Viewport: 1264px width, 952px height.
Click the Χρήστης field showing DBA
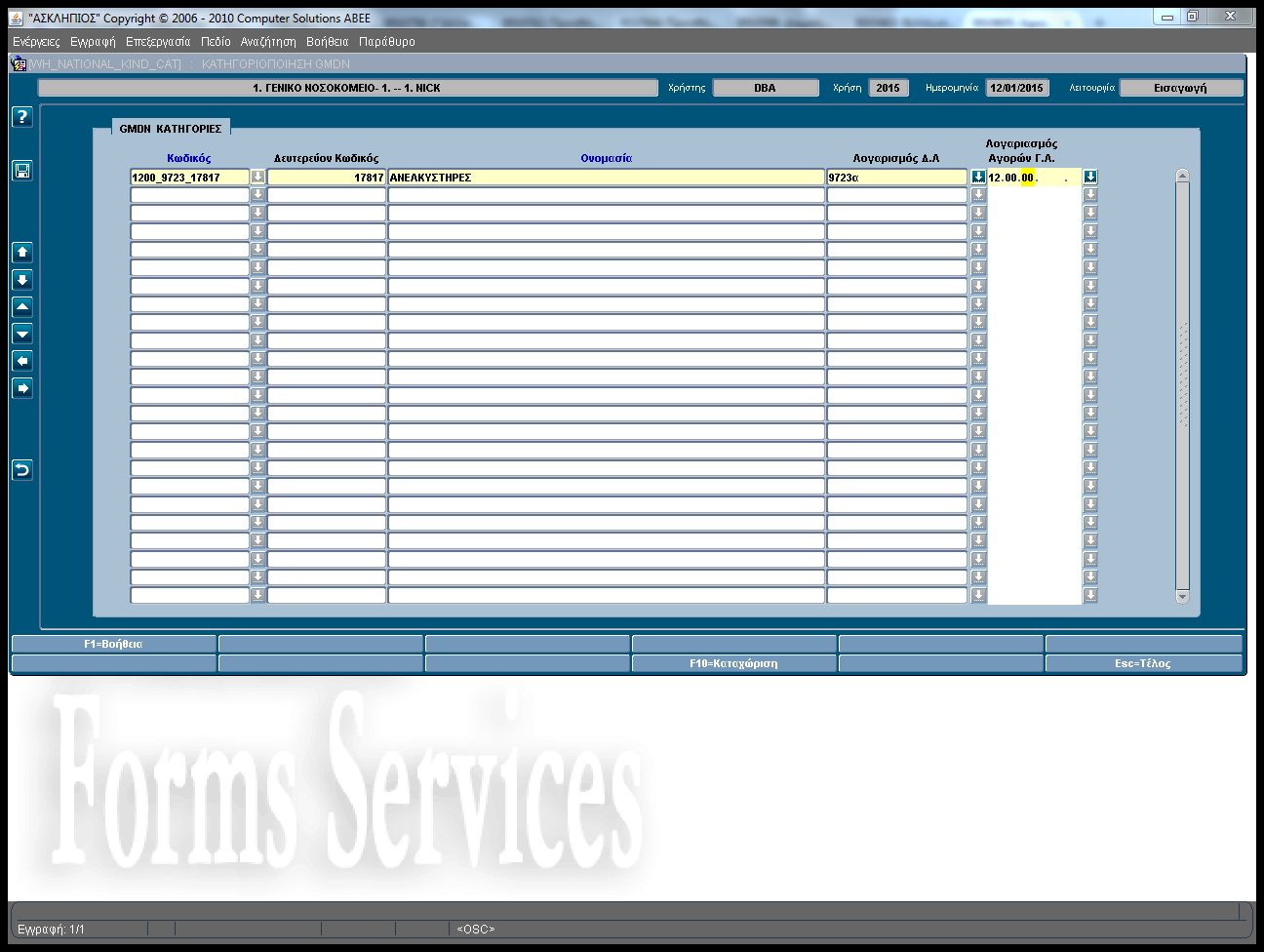point(766,88)
